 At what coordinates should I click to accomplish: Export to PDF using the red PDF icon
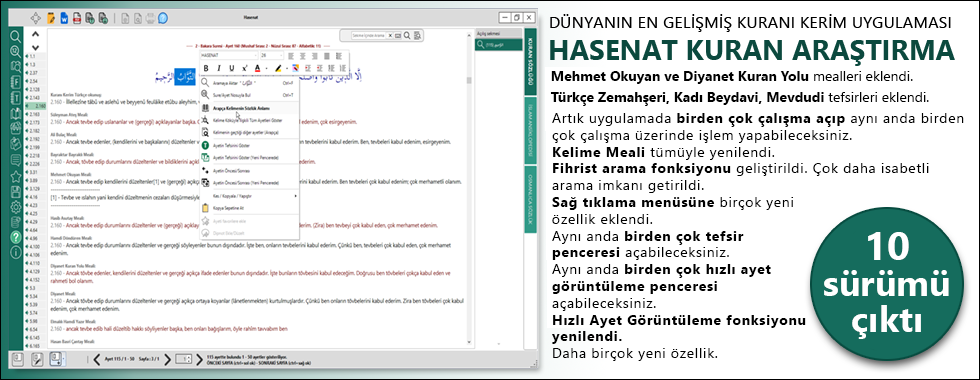pyautogui.click(x=77, y=18)
